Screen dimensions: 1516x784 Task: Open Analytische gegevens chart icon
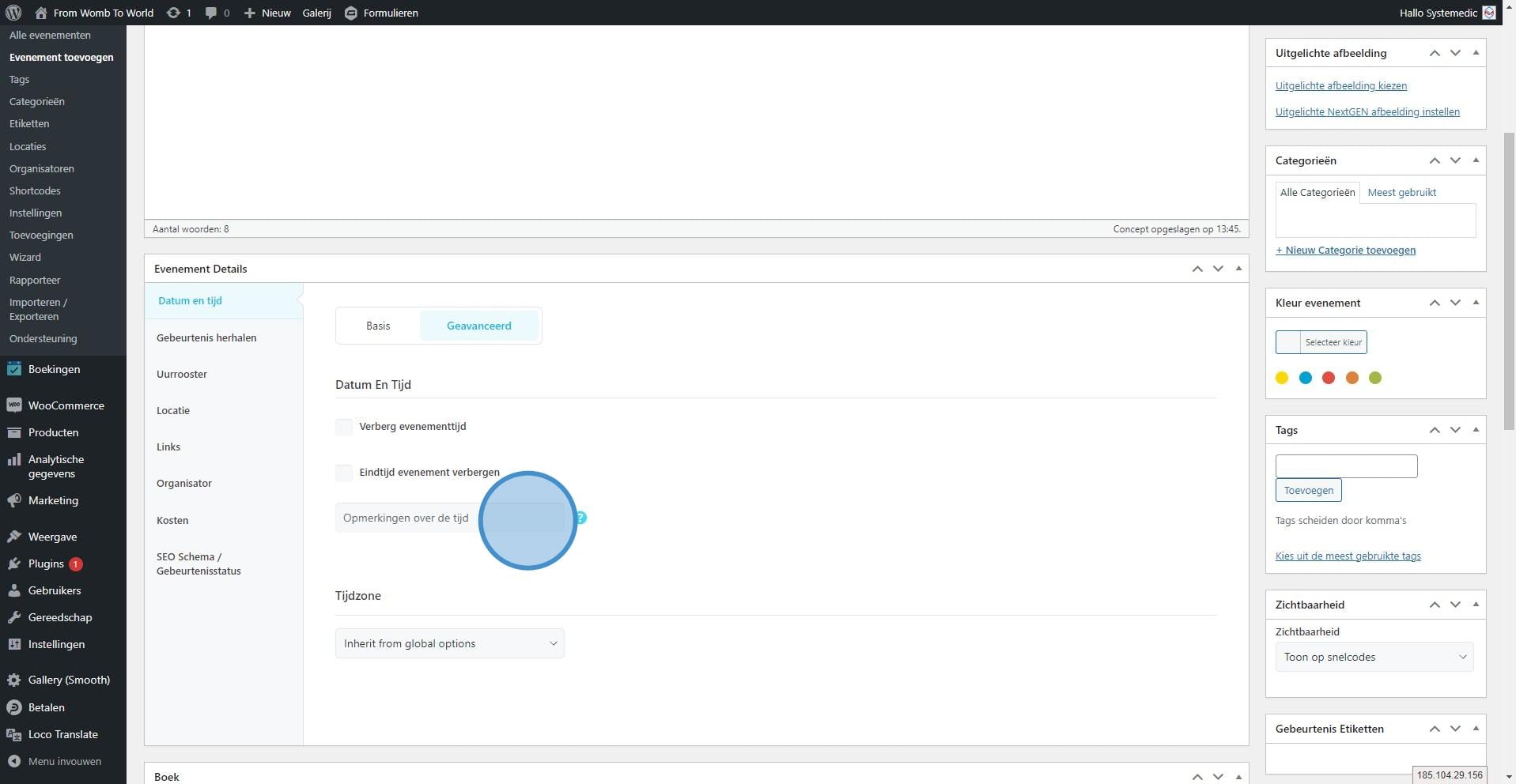(x=14, y=460)
